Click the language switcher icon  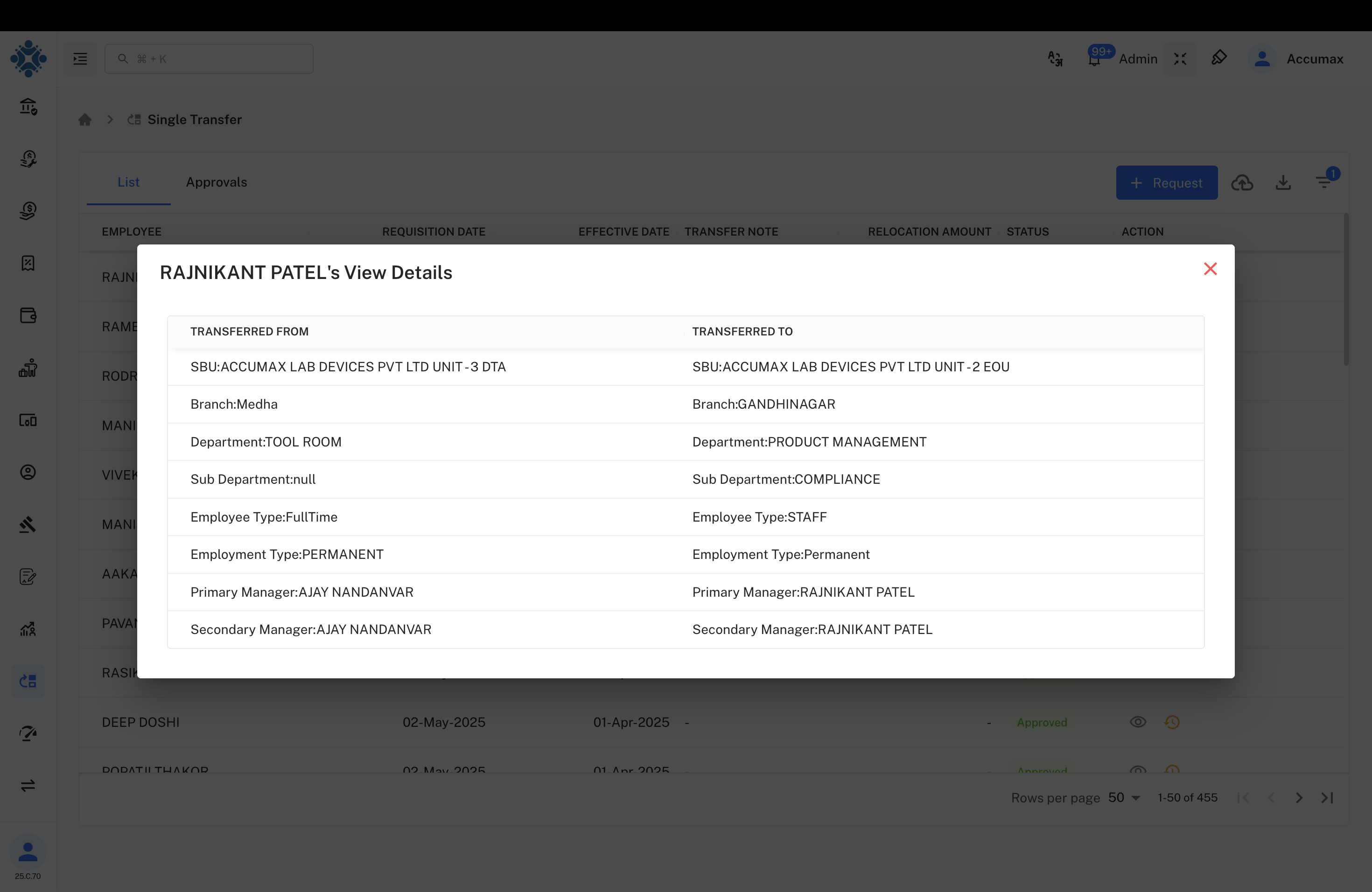[1055, 59]
